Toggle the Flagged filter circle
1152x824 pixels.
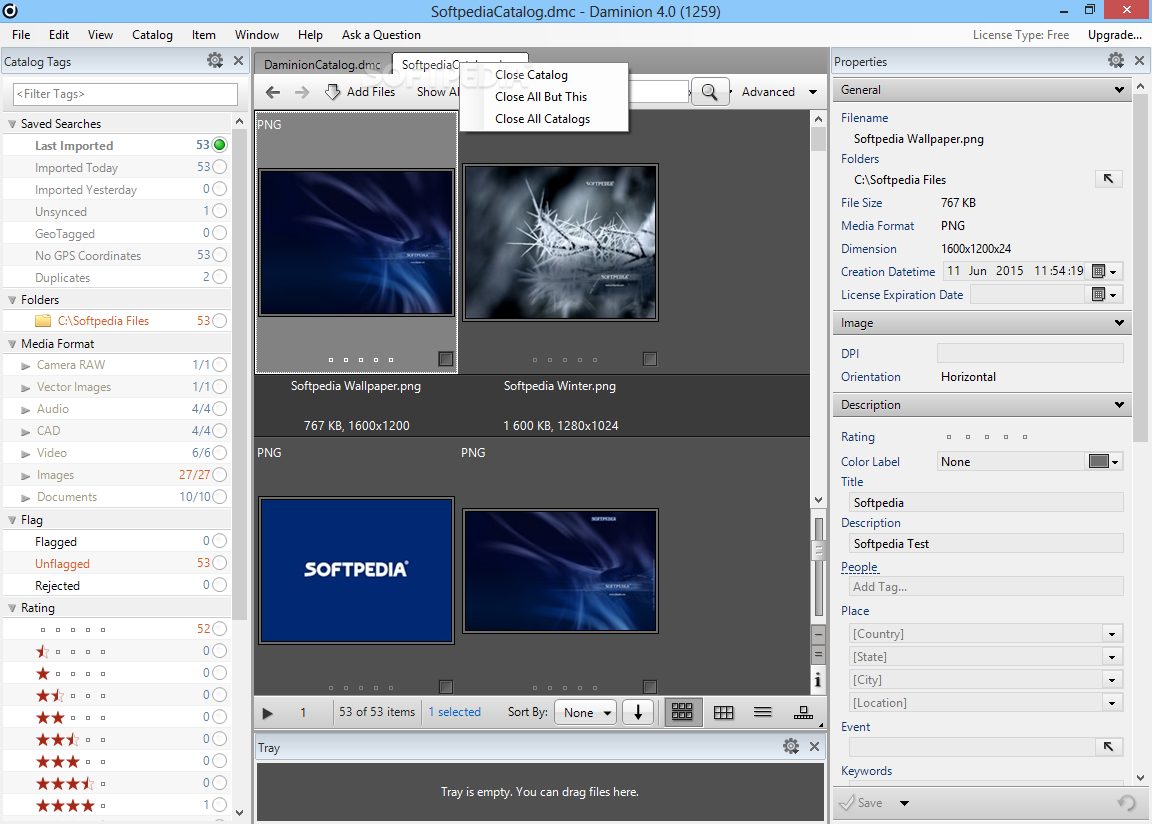click(219, 541)
